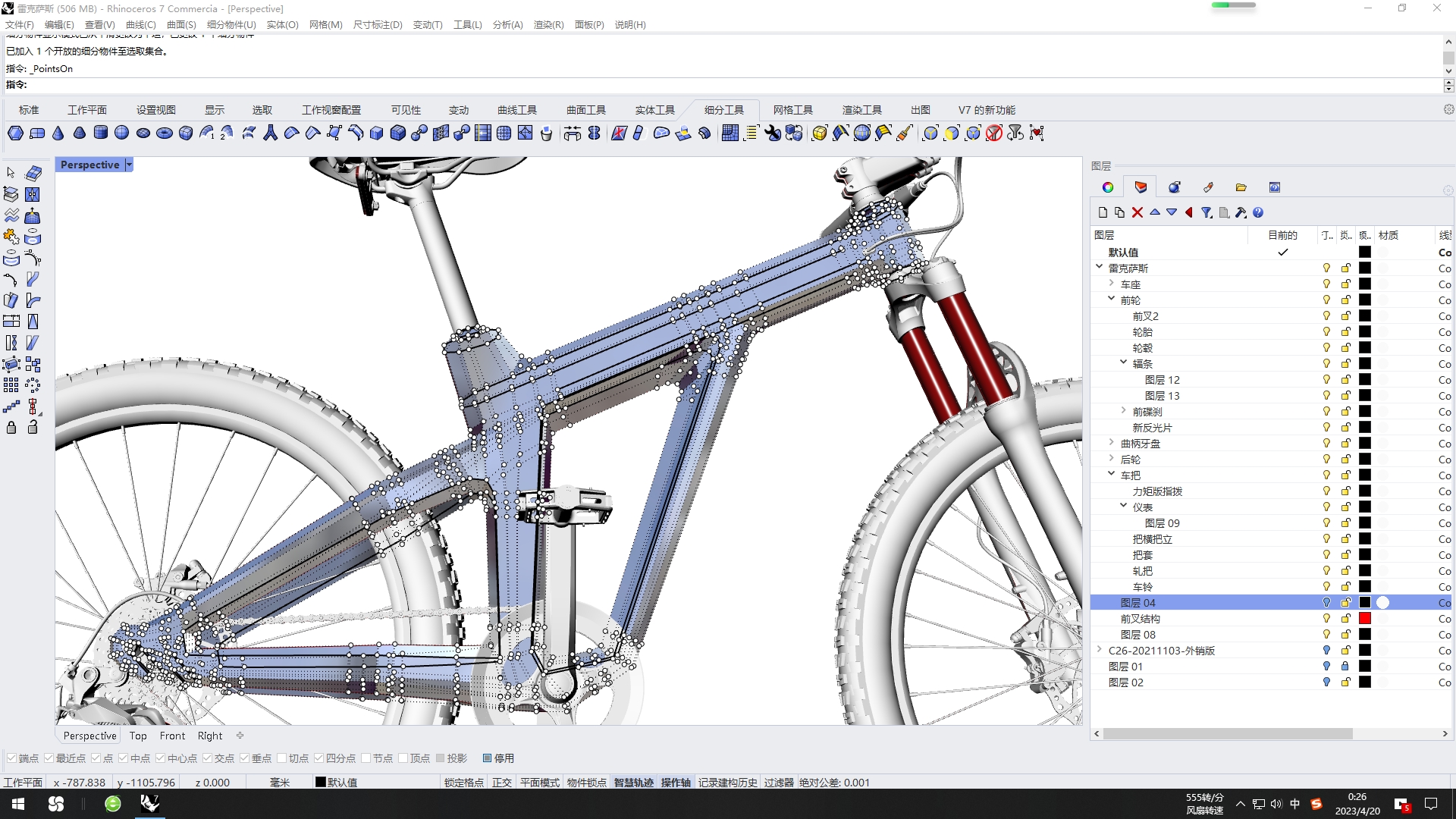Click the red color swatch of 前叉结构 layer

pos(1364,619)
